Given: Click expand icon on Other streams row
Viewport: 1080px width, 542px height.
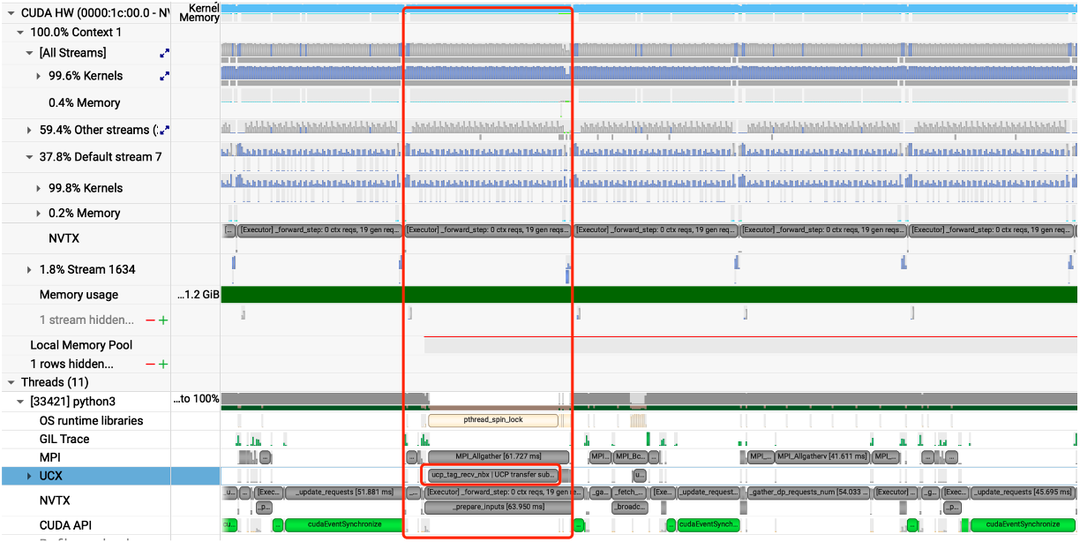Looking at the screenshot, I should pos(164,130).
